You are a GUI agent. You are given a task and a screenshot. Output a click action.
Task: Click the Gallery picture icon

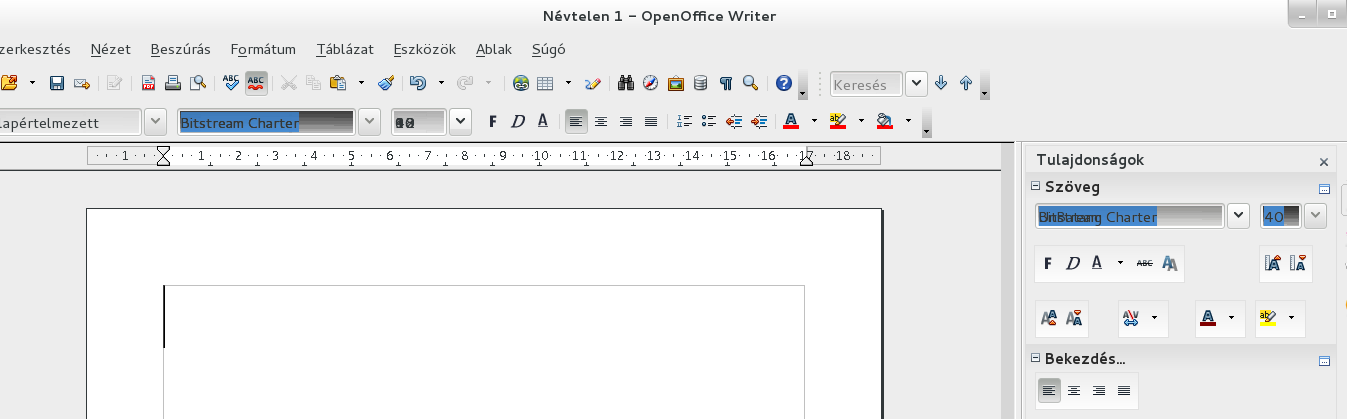pos(676,84)
